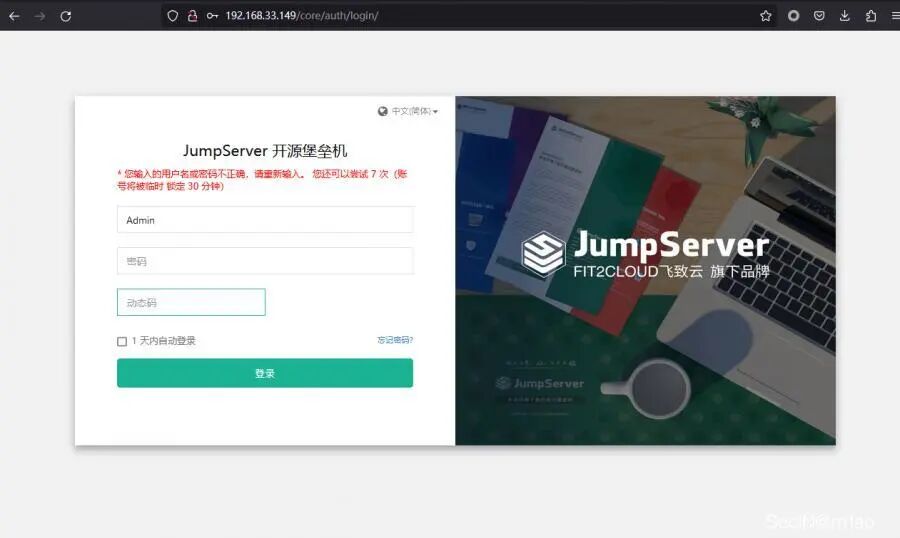Click the green 登录 login button

(265, 373)
